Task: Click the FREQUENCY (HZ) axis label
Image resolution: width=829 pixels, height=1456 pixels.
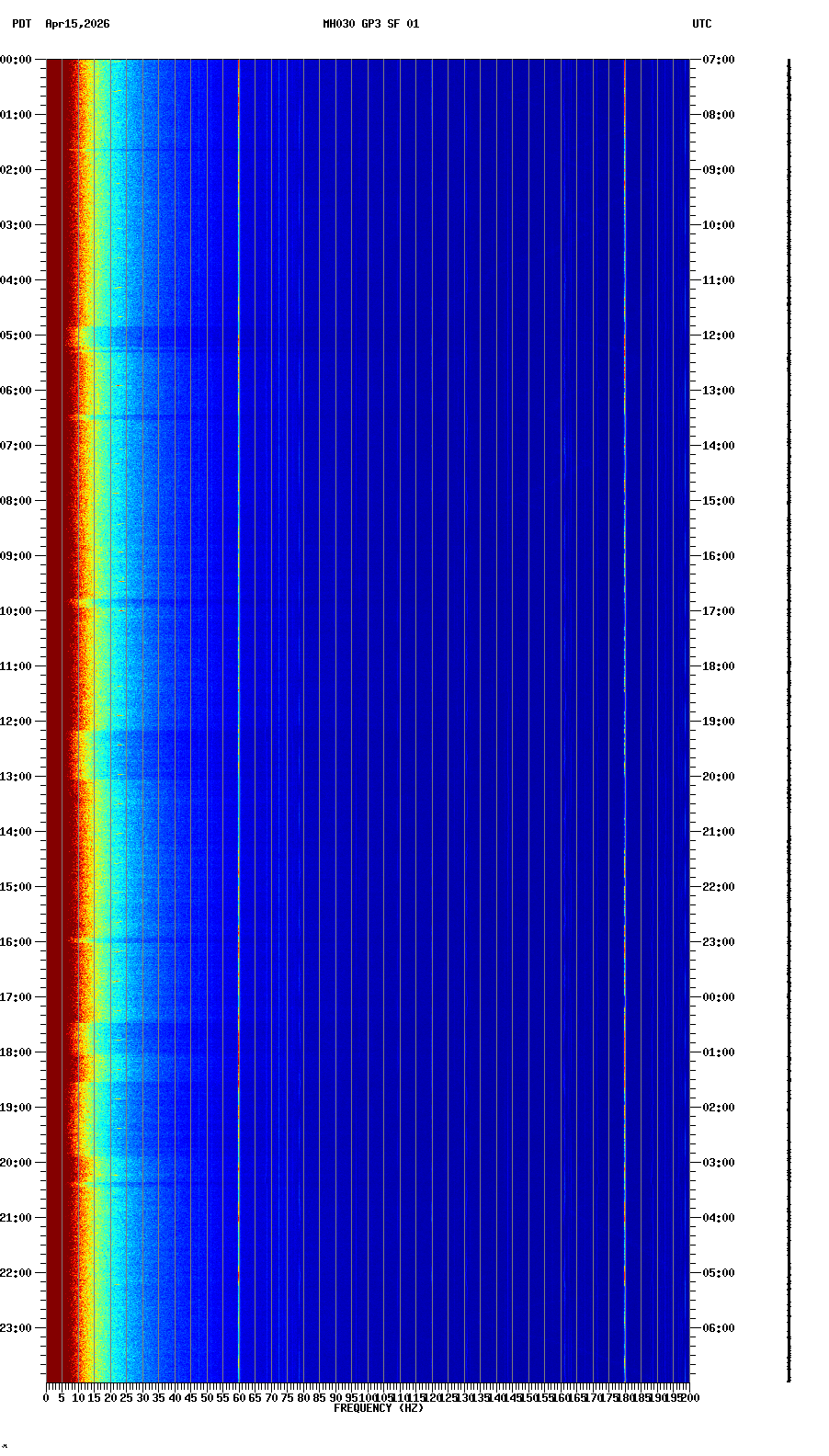Action: (x=379, y=1408)
